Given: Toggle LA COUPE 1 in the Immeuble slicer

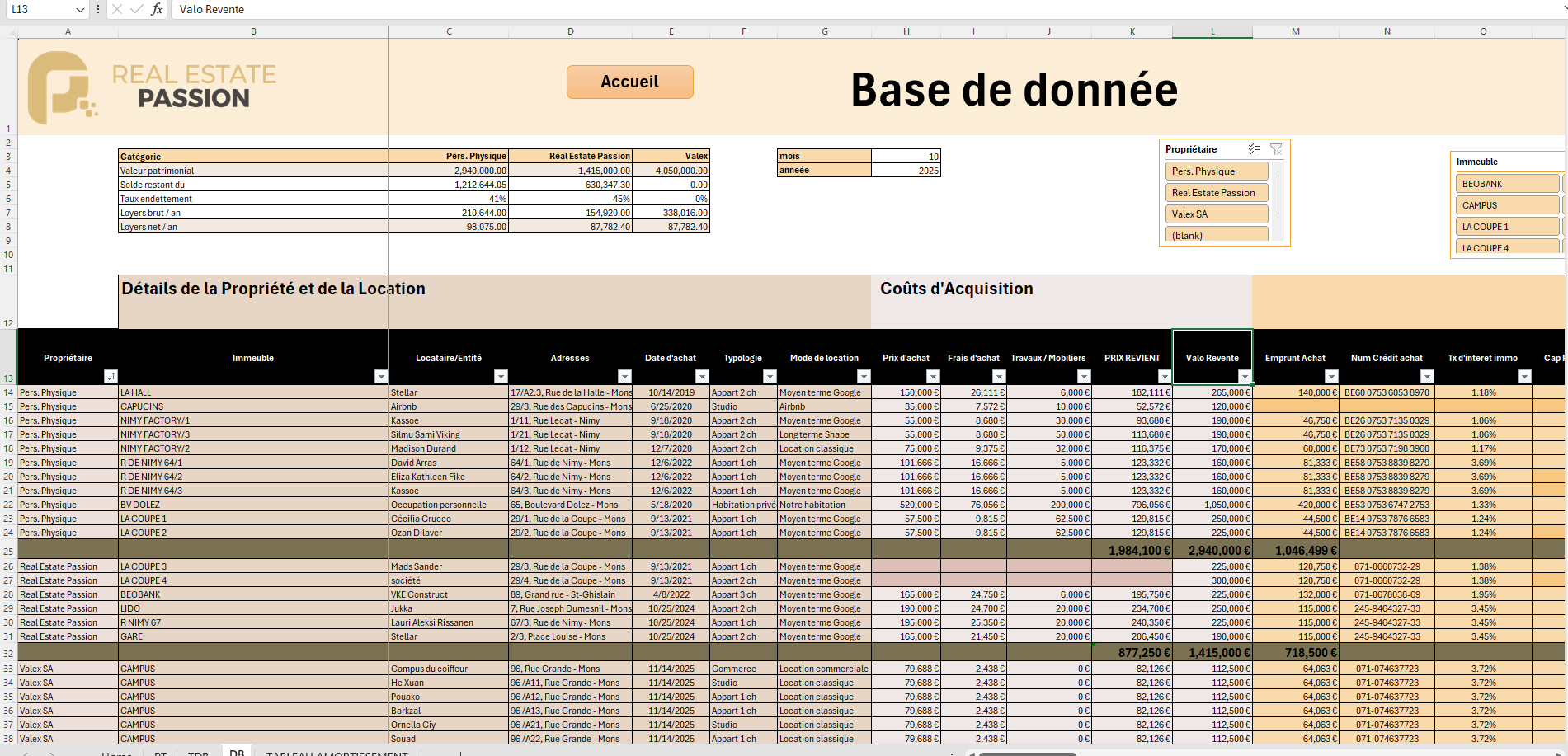Looking at the screenshot, I should coord(1508,227).
